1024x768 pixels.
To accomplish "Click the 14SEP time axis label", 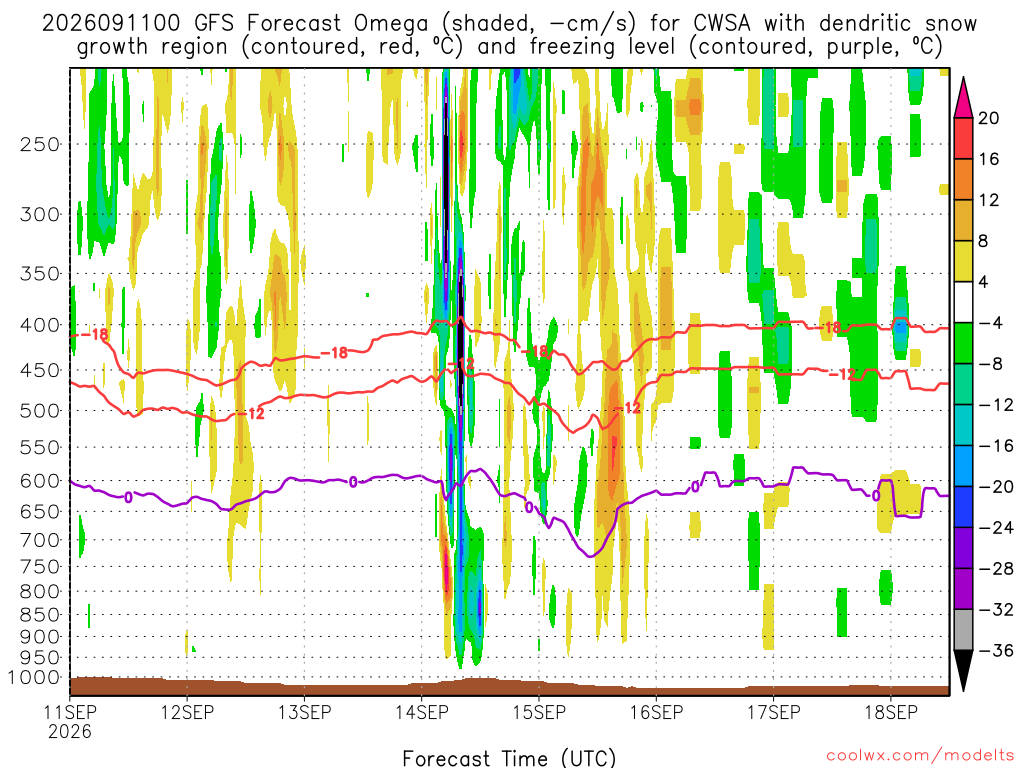I will click(x=422, y=712).
